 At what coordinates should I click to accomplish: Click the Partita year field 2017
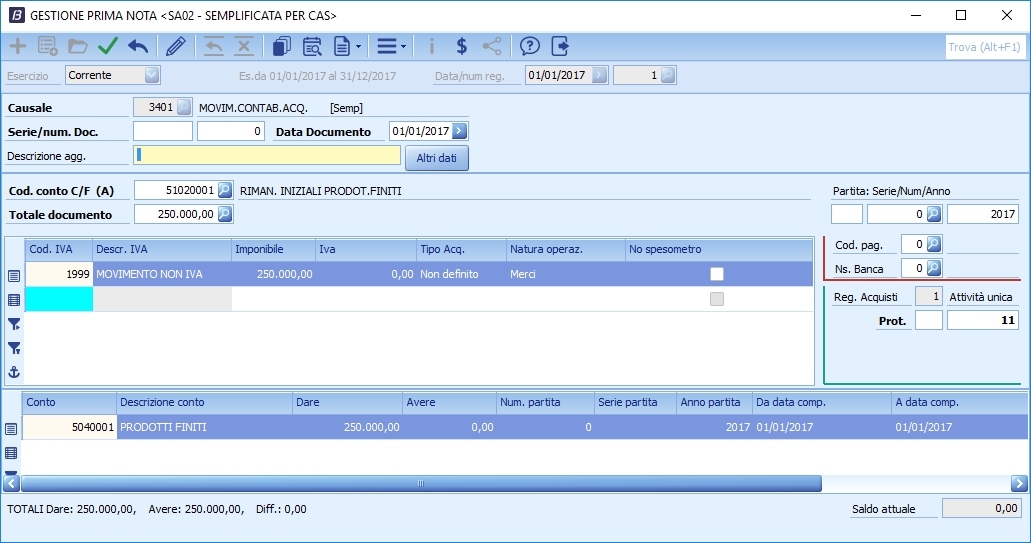pyautogui.click(x=982, y=214)
